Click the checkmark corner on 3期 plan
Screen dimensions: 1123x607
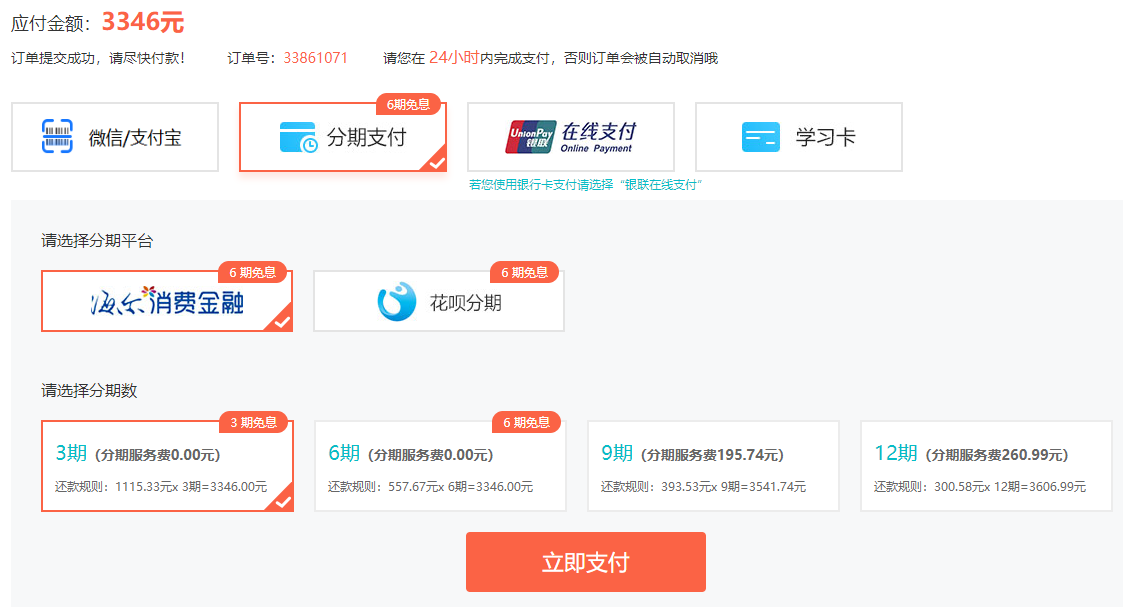coord(283,502)
